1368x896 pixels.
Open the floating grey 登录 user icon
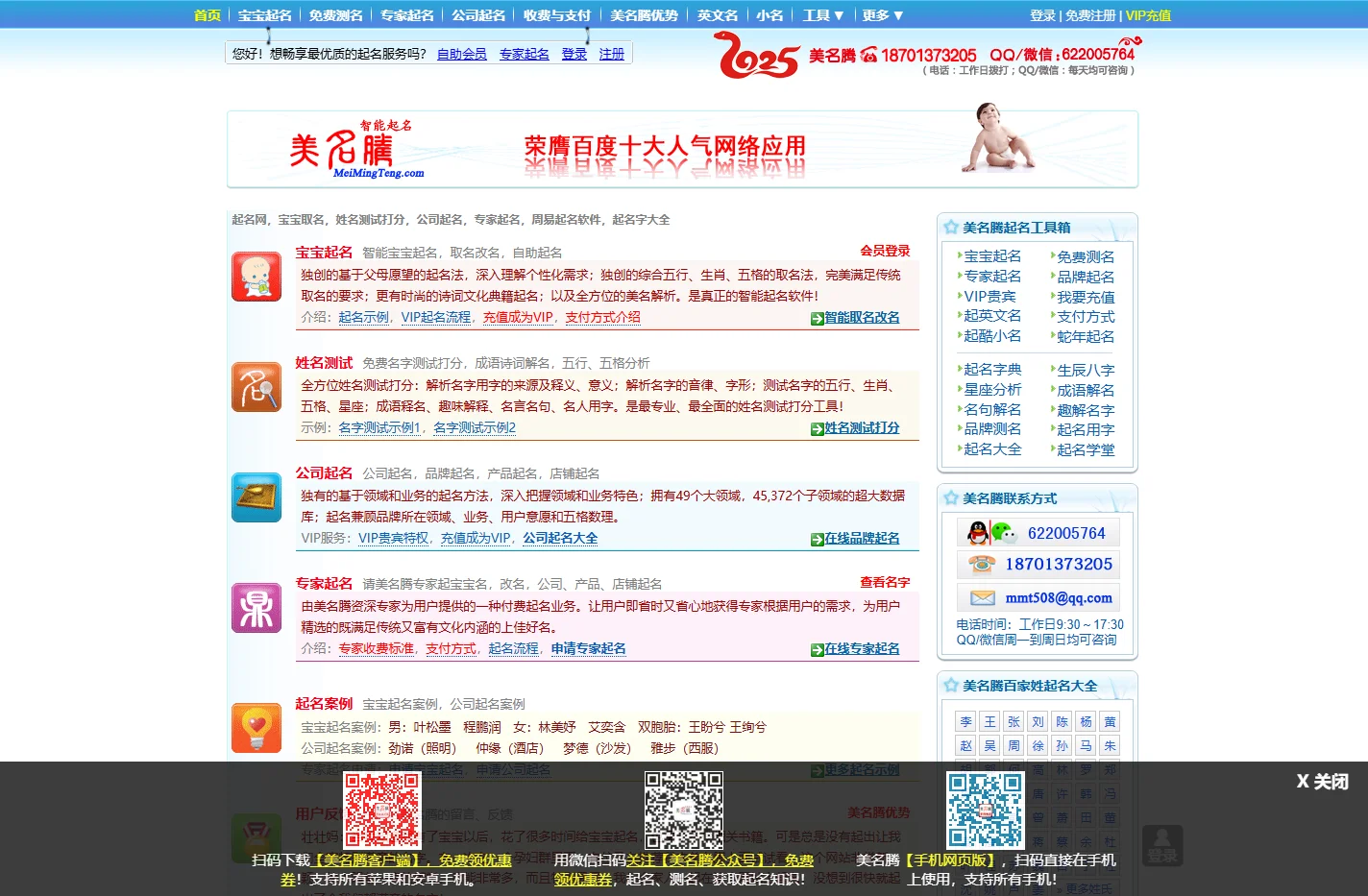[1162, 846]
